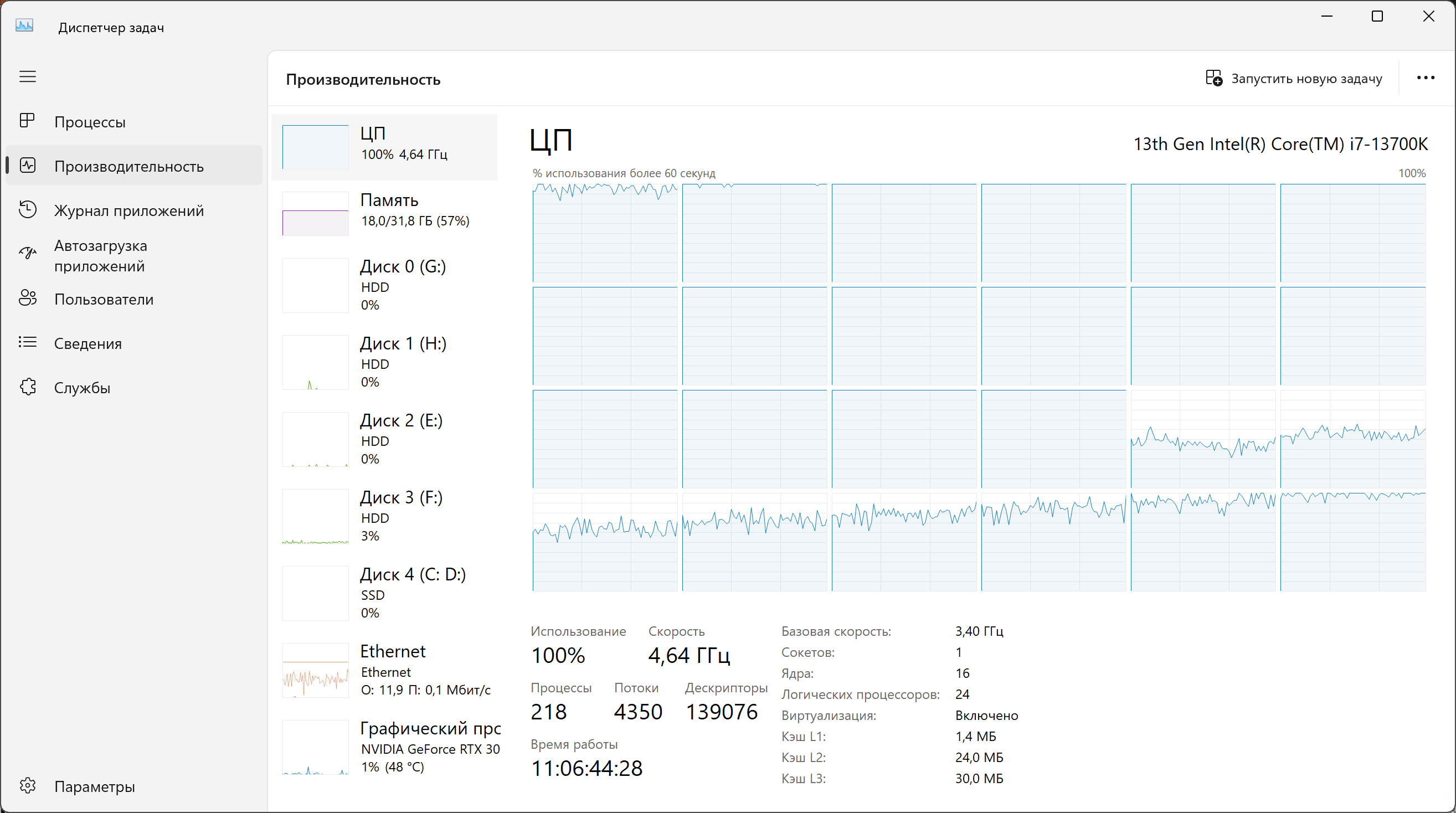Open Службы via the puzzle icon
This screenshot has height=813, width=1456.
[27, 387]
